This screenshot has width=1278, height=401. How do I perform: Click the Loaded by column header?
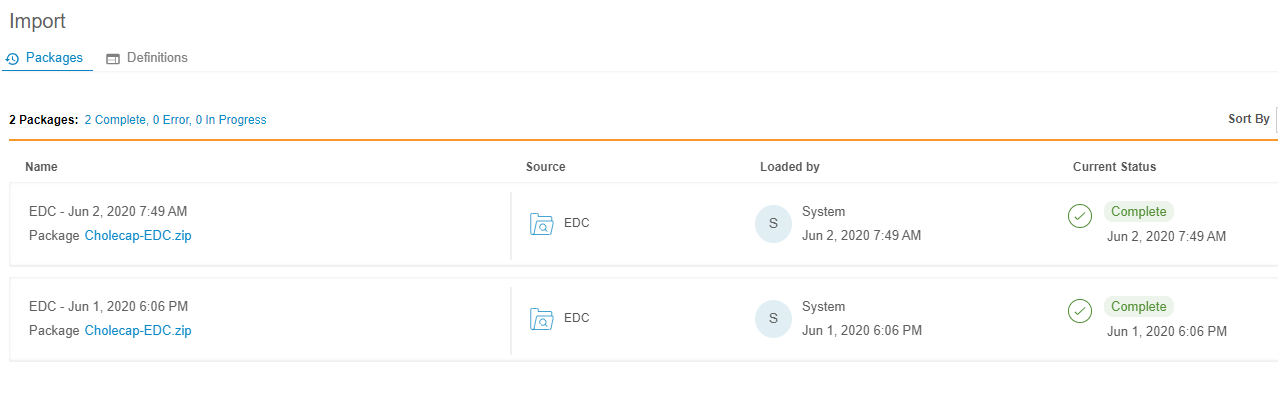pos(789,167)
